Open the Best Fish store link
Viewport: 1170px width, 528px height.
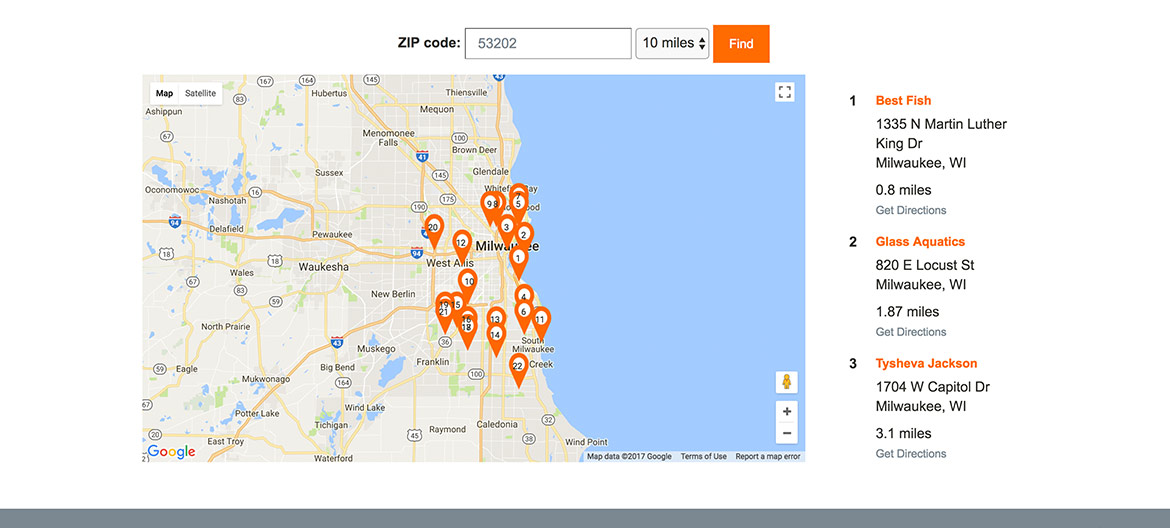click(x=903, y=100)
